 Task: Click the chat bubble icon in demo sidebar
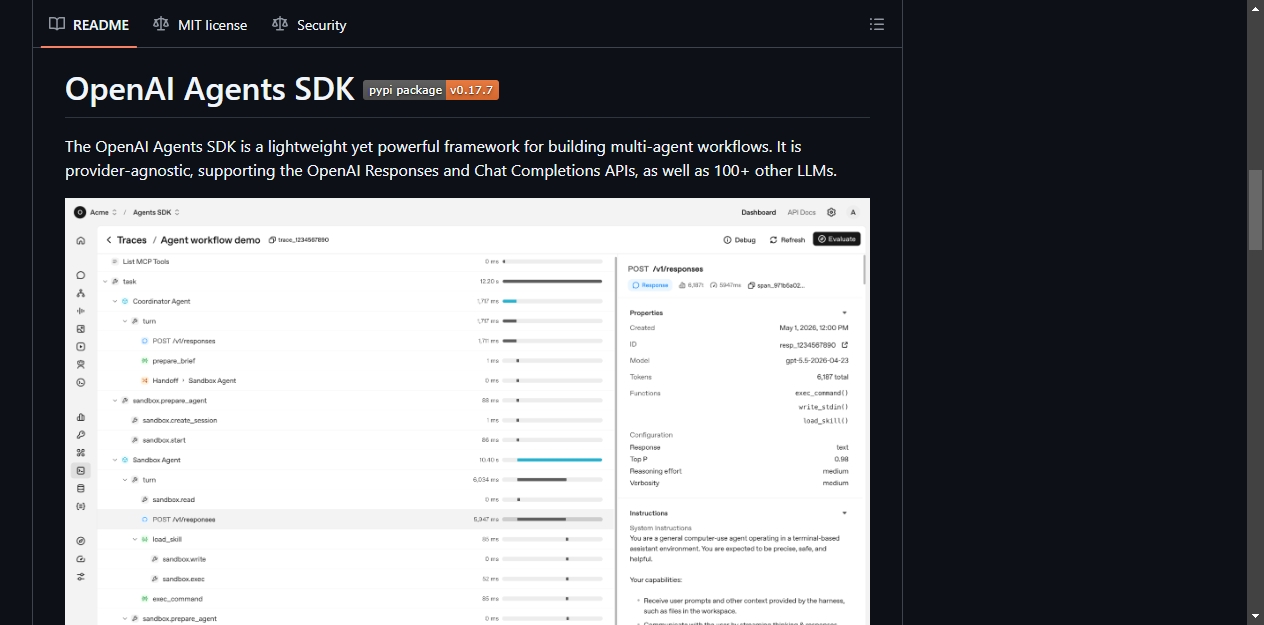tap(81, 275)
